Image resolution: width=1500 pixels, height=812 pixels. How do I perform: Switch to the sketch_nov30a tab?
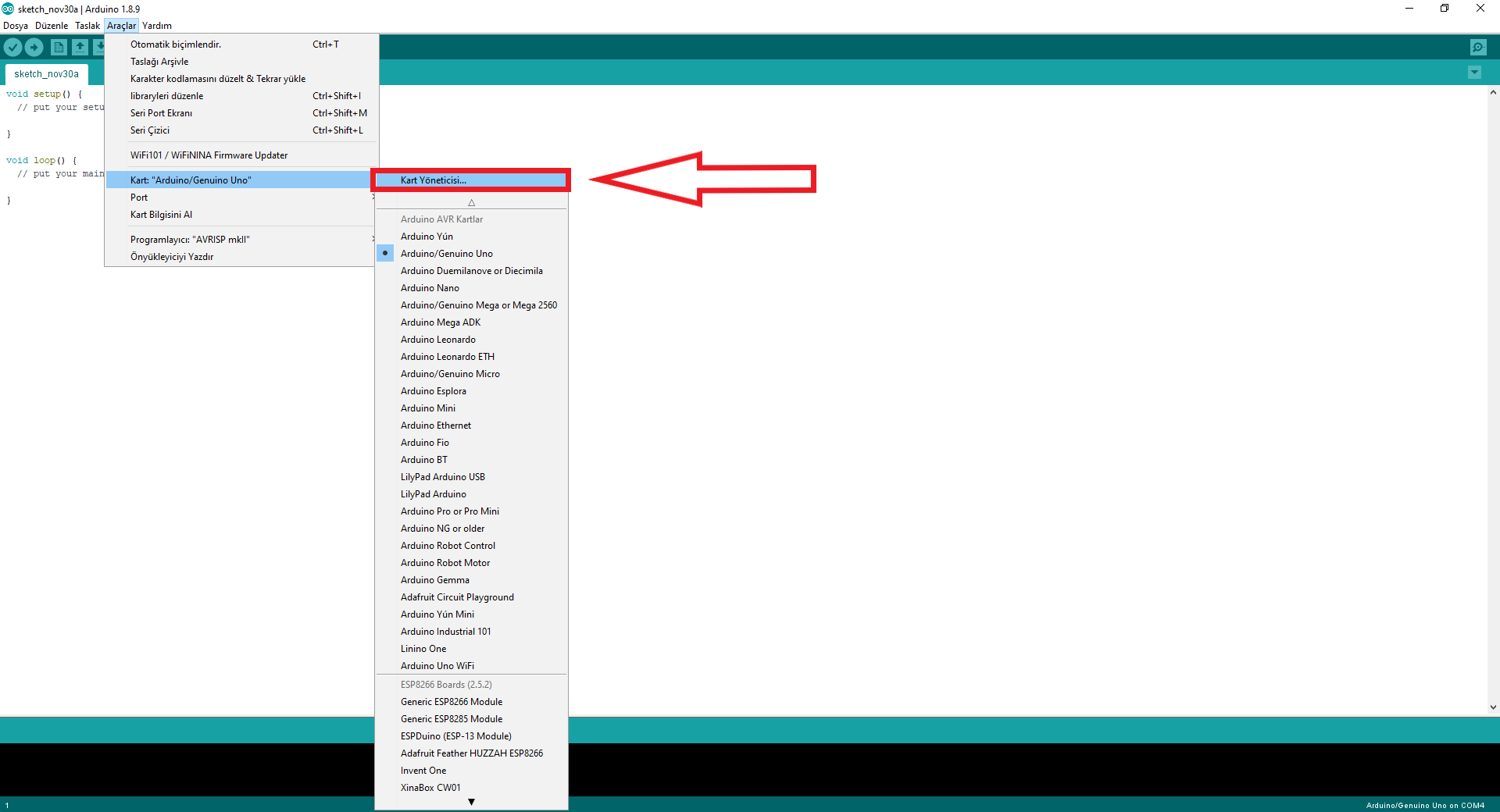(x=46, y=73)
